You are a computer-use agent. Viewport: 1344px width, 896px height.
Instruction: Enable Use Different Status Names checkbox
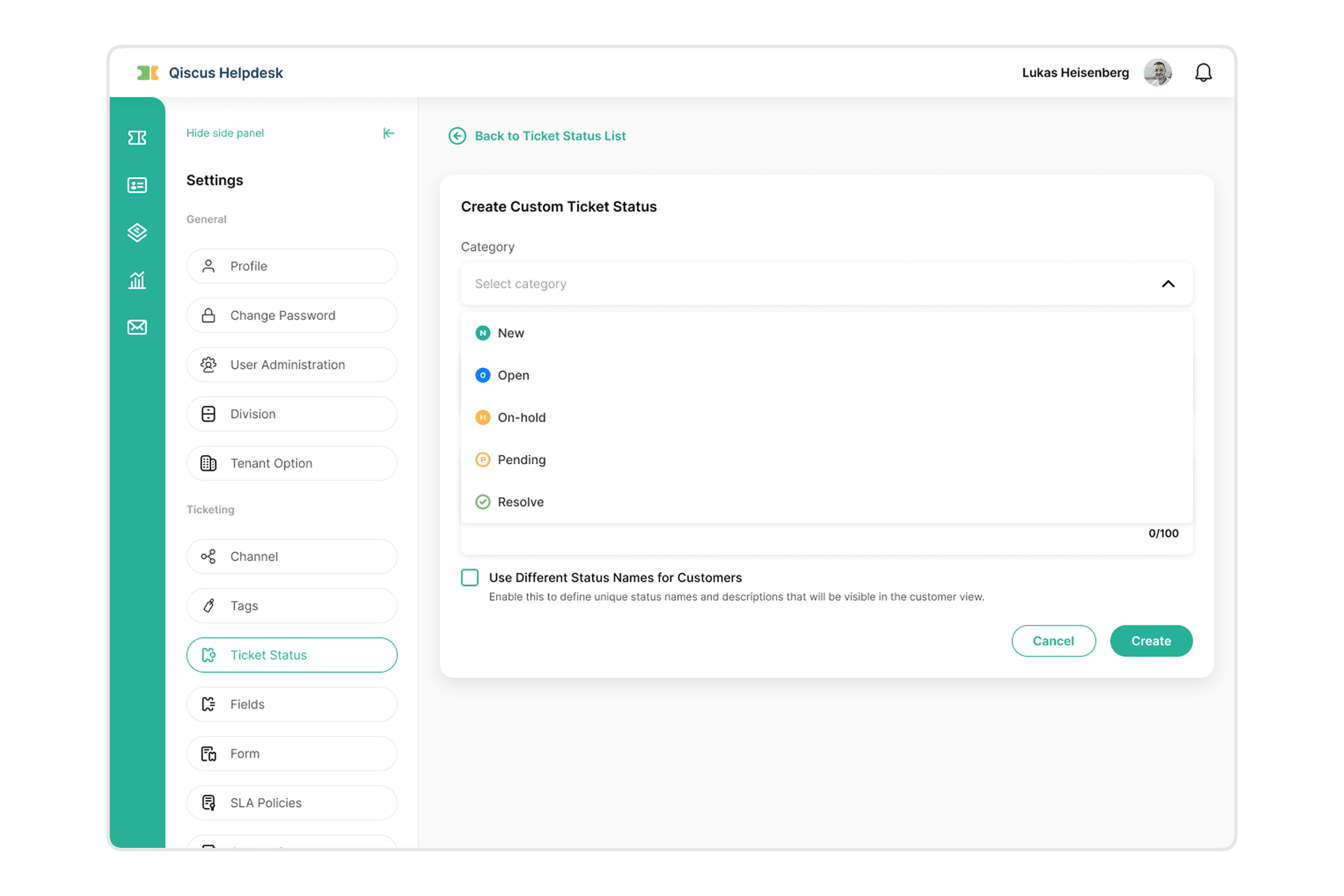(470, 578)
